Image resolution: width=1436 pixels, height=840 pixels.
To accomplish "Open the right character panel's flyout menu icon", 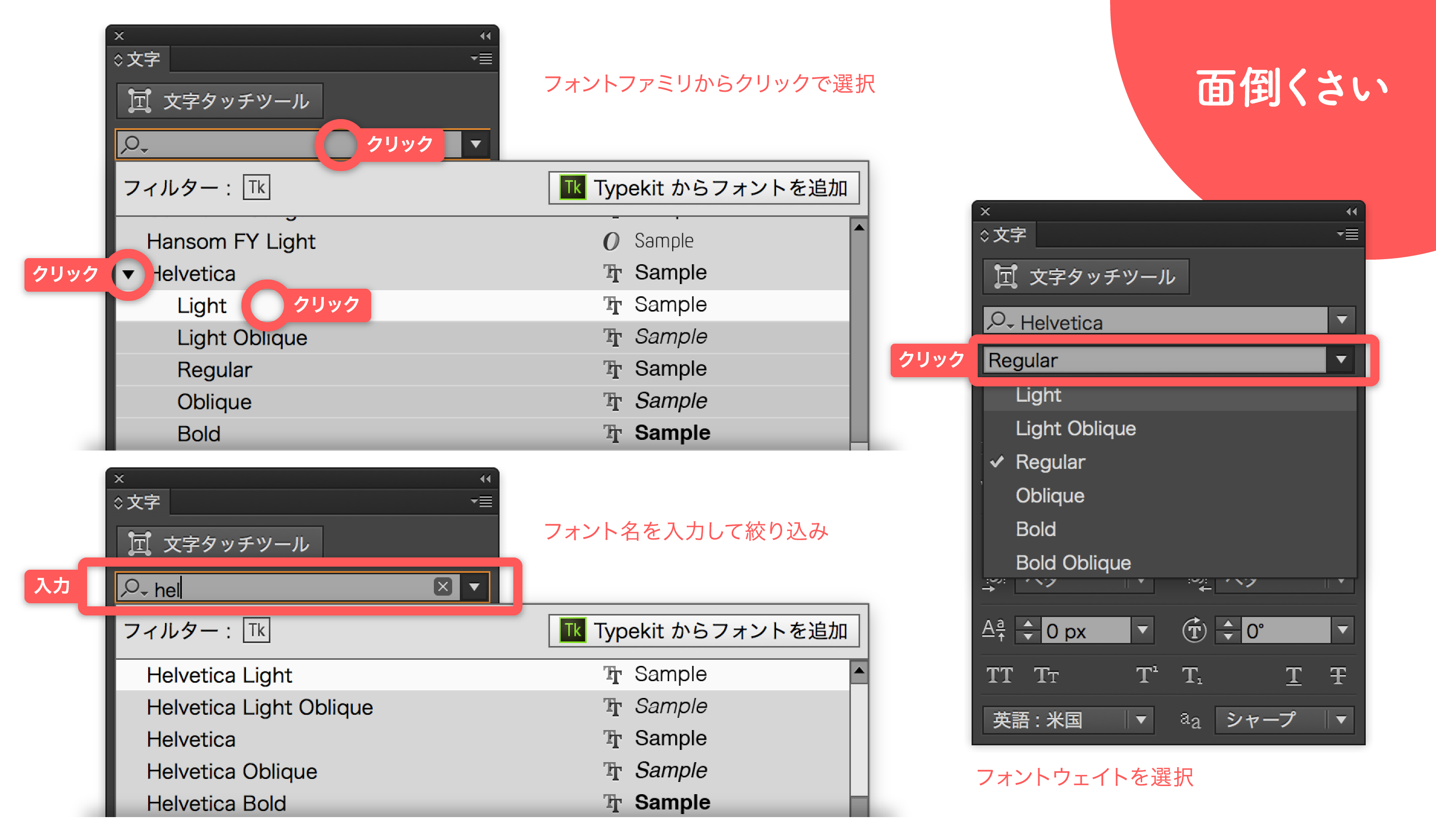I will coord(1348,234).
